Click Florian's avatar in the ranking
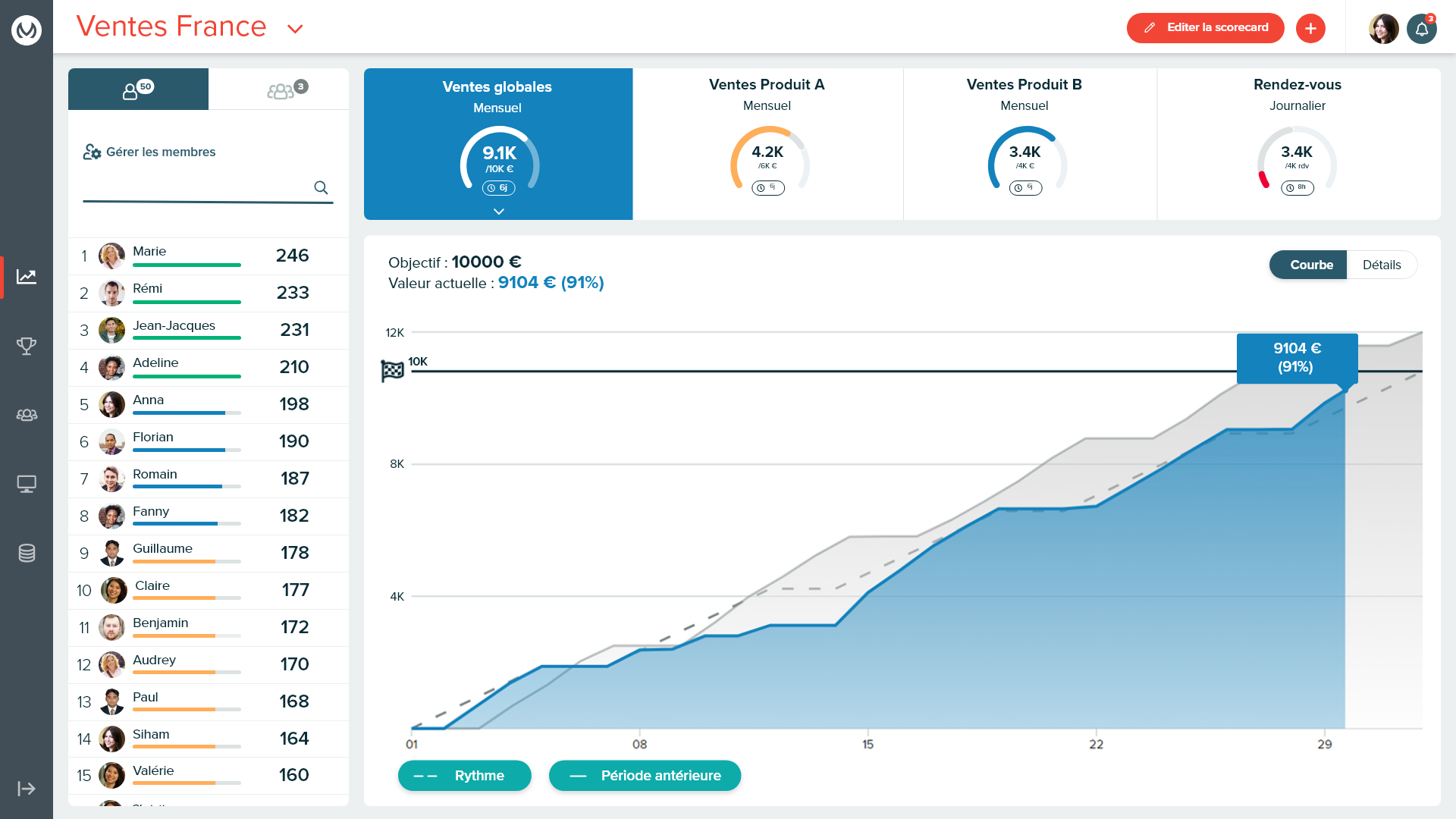 111,441
